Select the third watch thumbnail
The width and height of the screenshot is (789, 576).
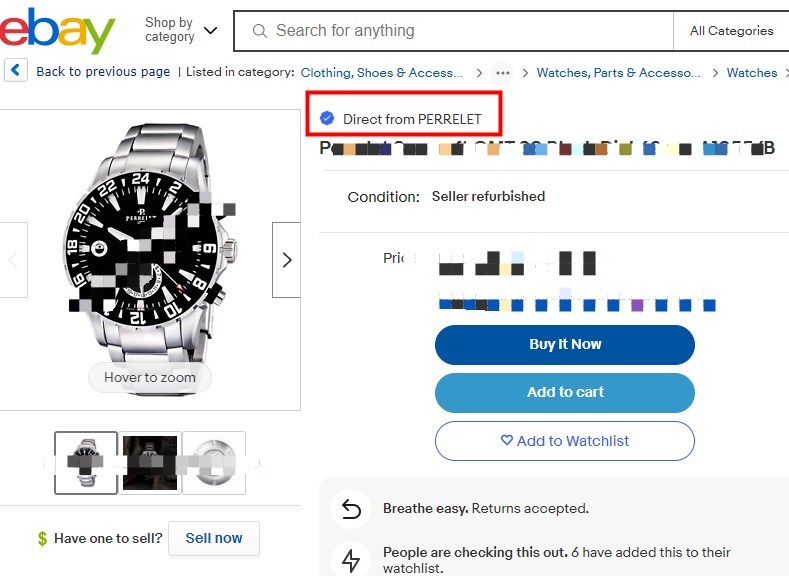[x=214, y=463]
